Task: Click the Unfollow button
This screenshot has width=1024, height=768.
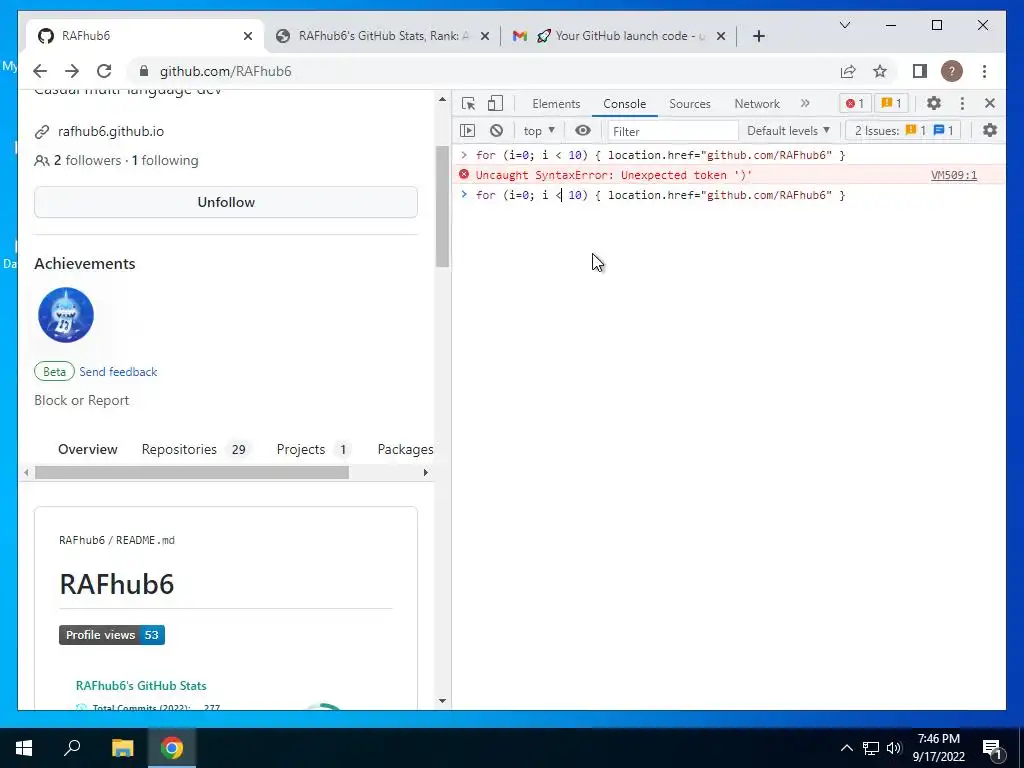Action: tap(226, 202)
